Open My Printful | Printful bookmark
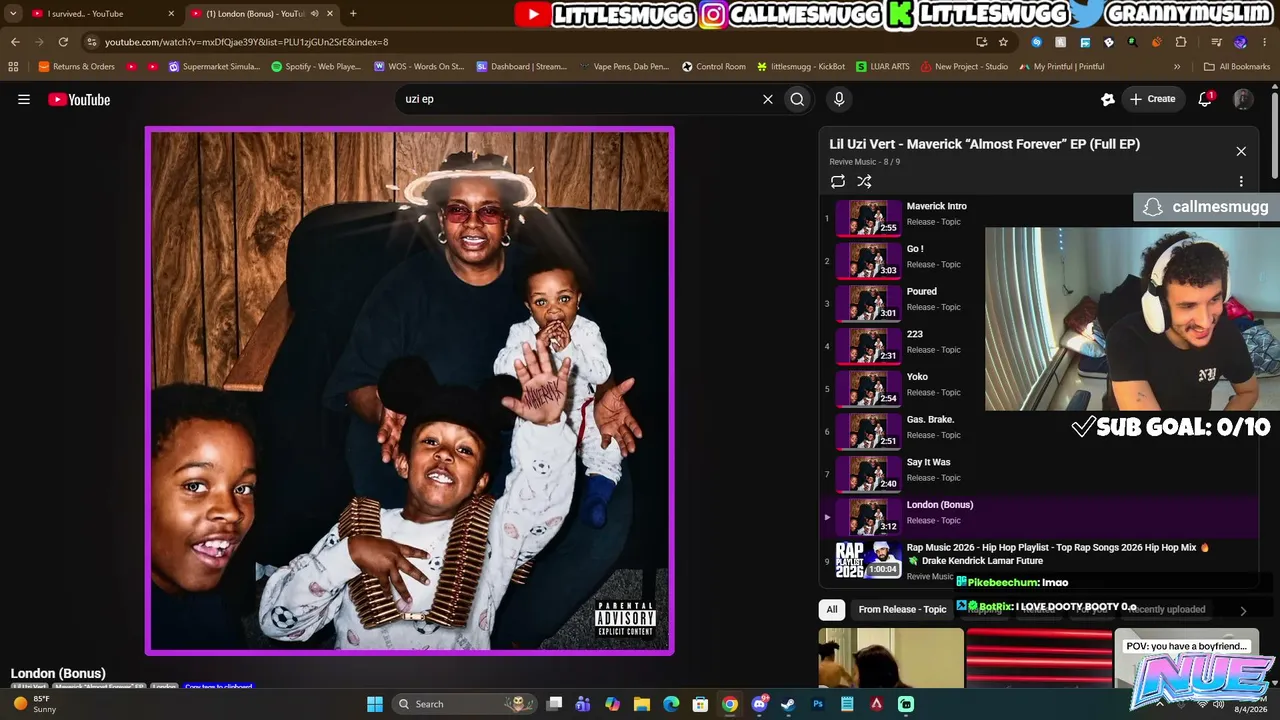 (1062, 67)
